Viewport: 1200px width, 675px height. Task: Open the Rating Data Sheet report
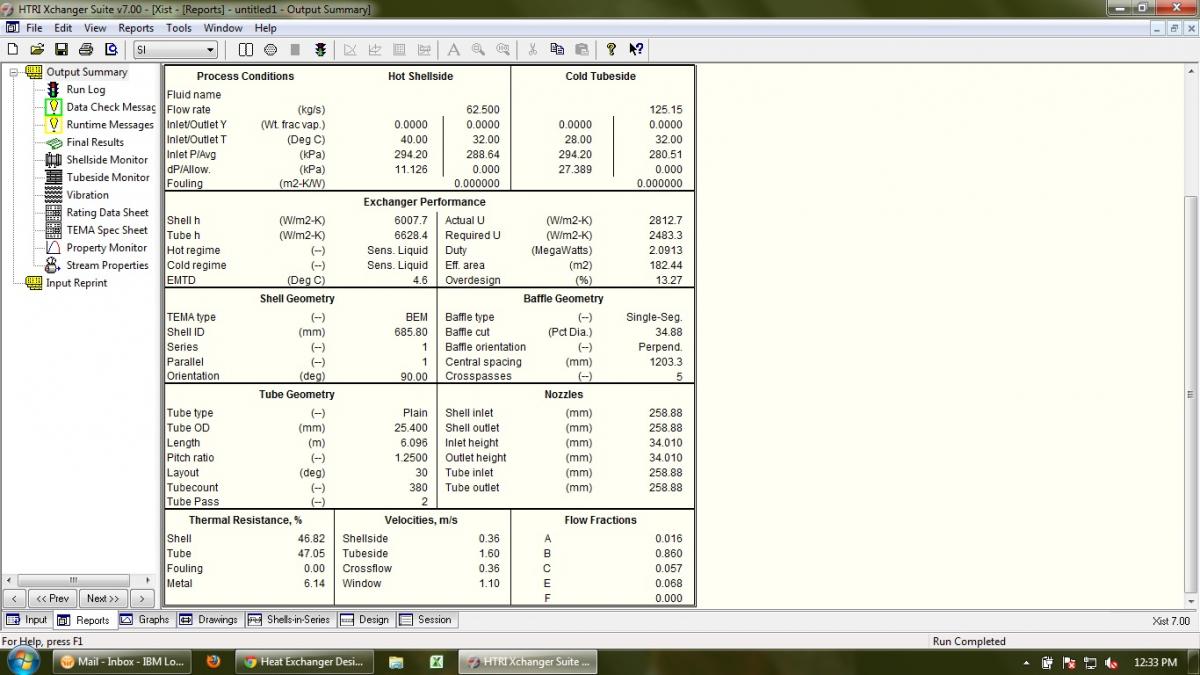[x=107, y=212]
